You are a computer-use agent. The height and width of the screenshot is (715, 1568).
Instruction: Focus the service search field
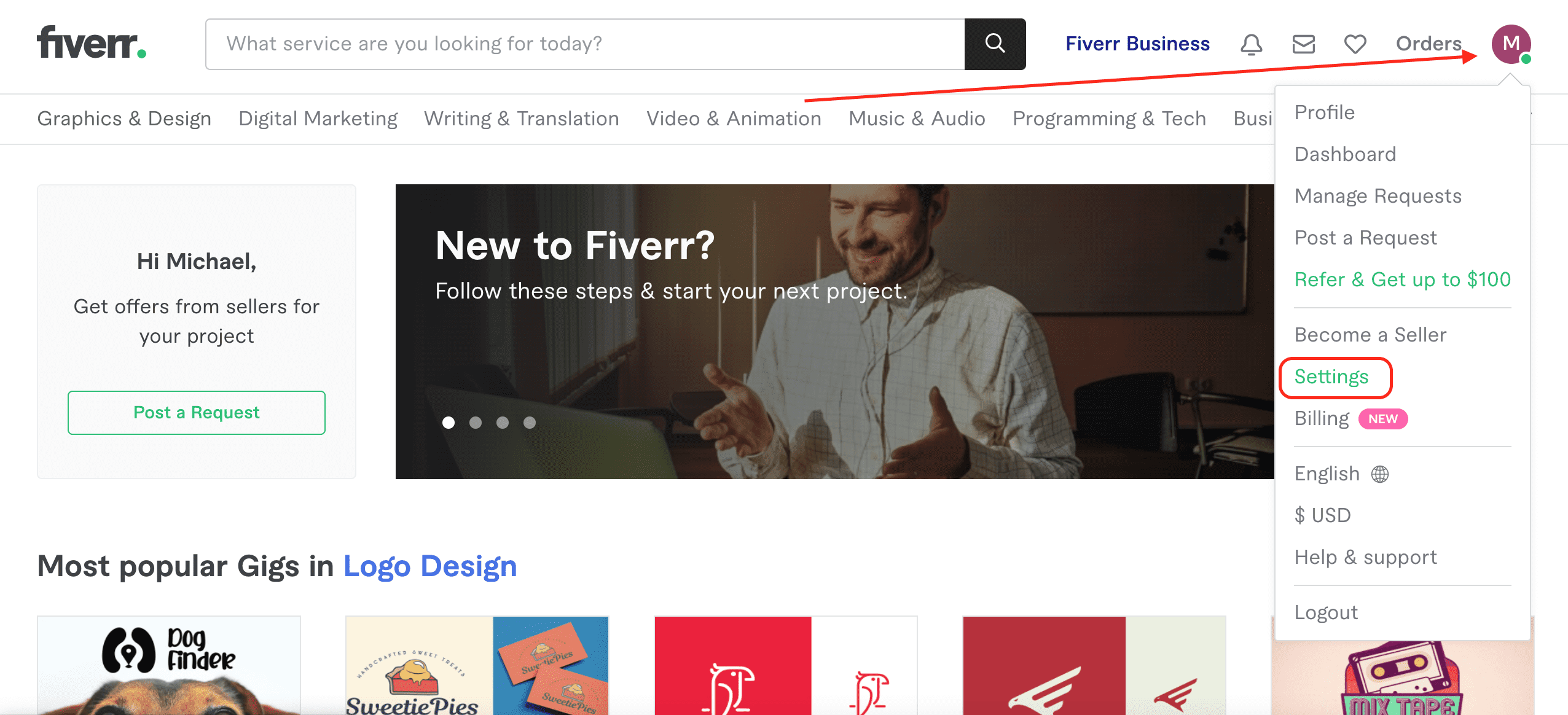pos(584,44)
